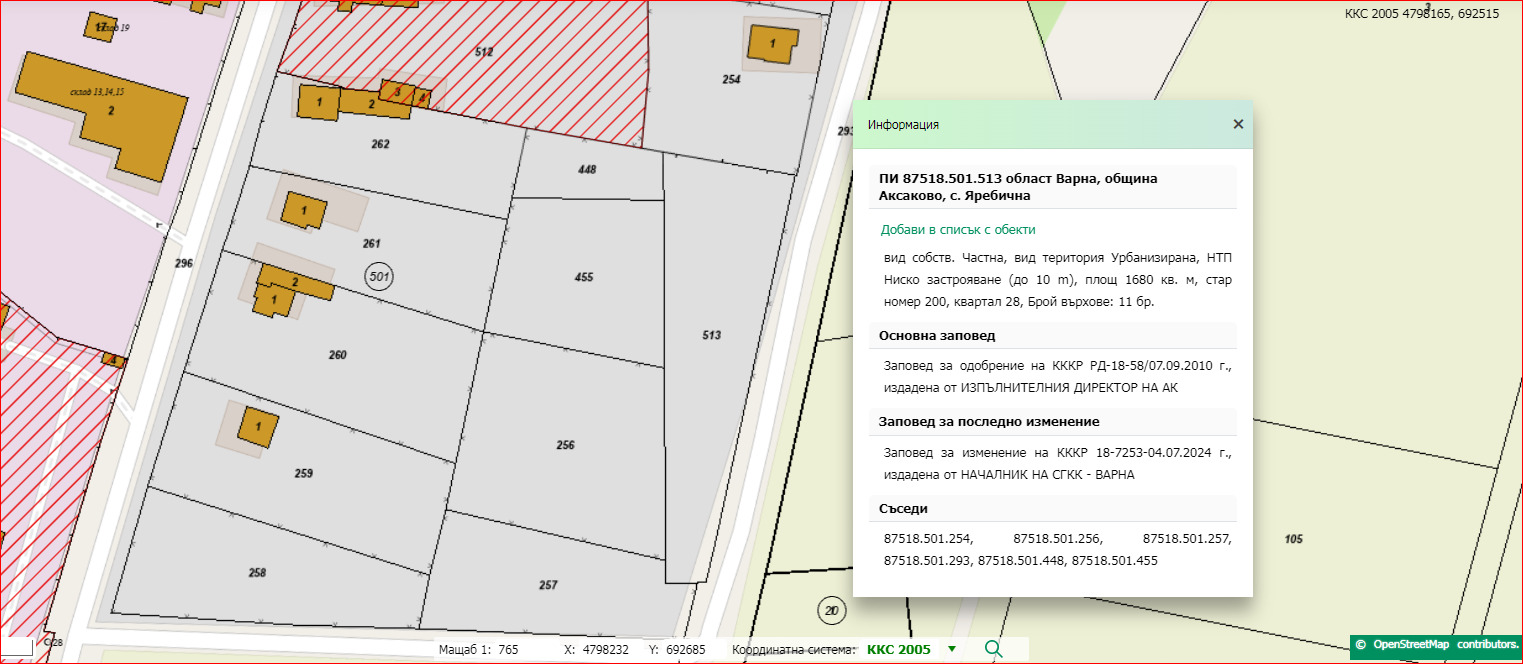Click parcel 260 label on the map

[x=338, y=355]
